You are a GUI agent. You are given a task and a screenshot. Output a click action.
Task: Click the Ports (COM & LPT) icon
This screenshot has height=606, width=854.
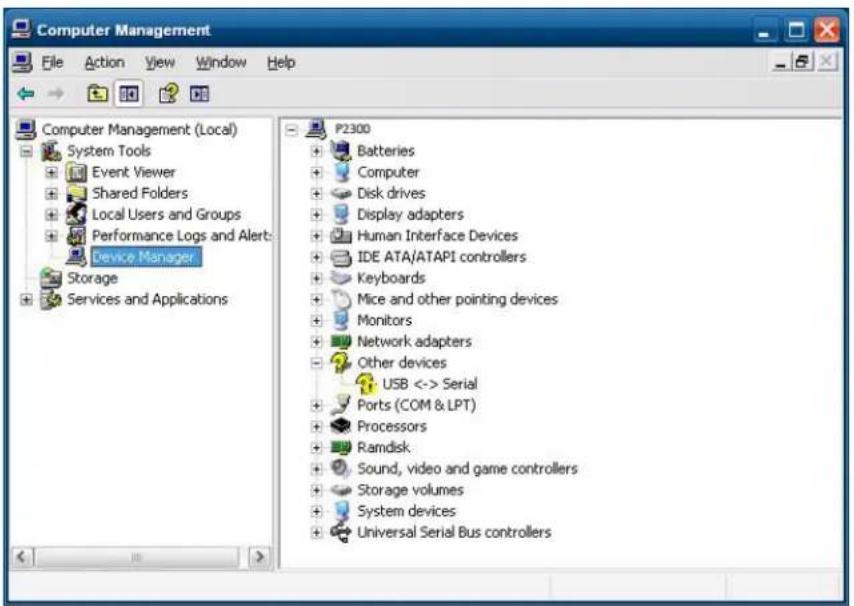341,405
